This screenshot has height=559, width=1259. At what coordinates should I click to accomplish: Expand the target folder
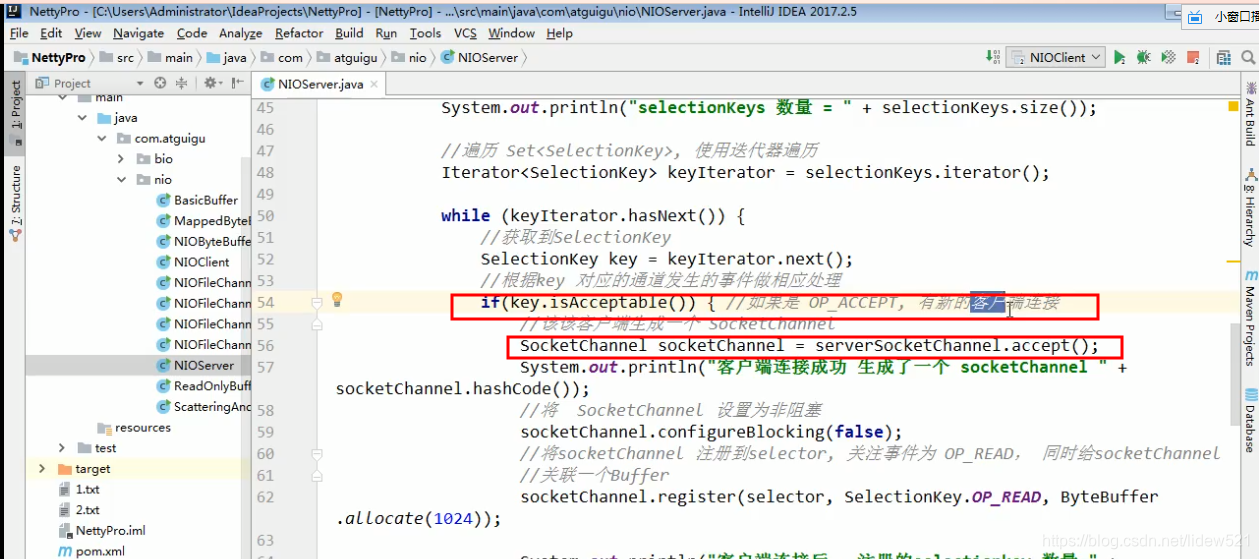(x=41, y=468)
